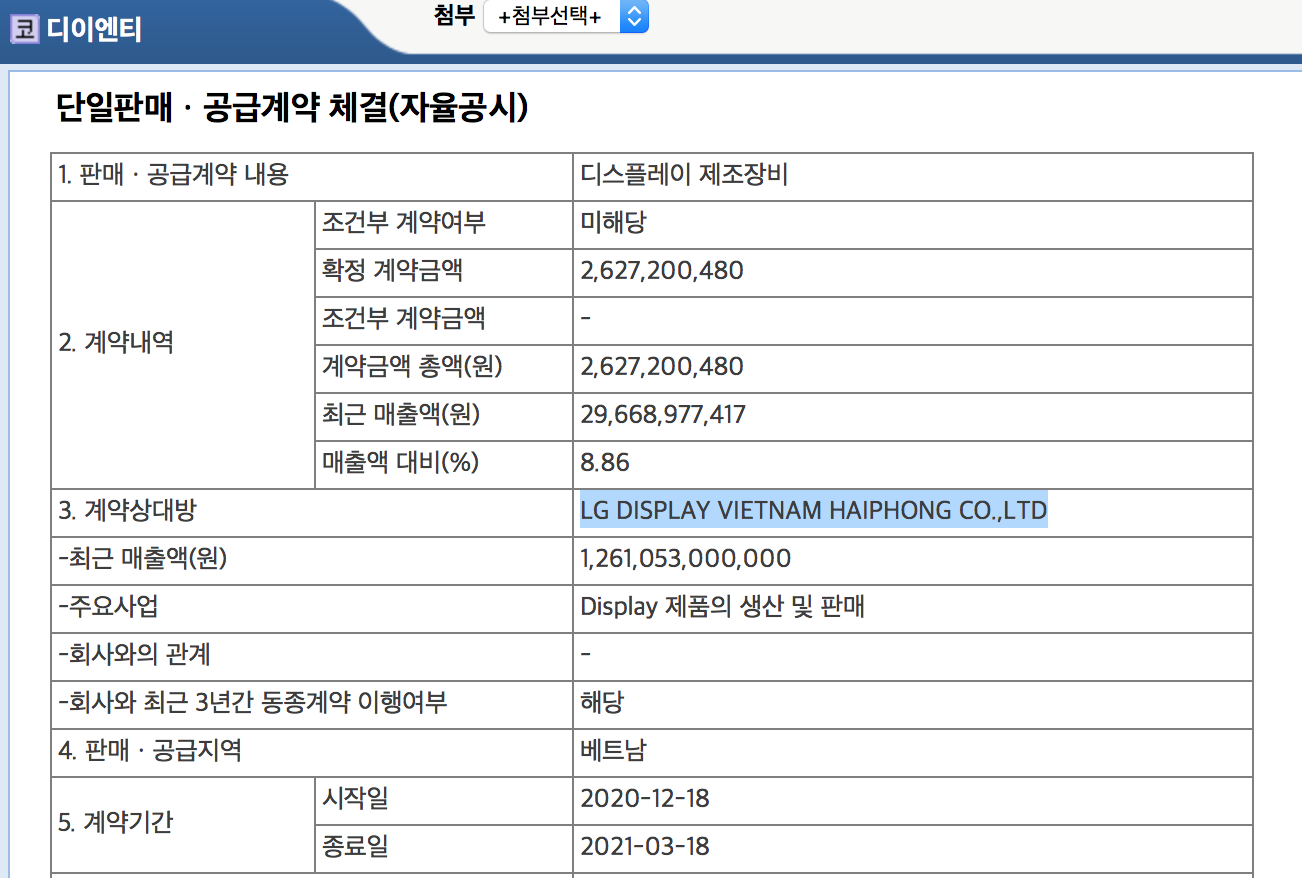This screenshot has width=1302, height=878.
Task: Click the 계약금액 총액(원) value 2,627,200,480
Action: [x=662, y=367]
